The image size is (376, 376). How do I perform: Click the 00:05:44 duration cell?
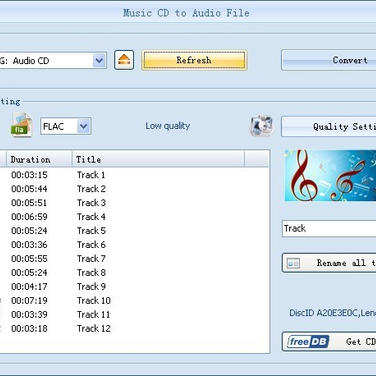pos(29,189)
